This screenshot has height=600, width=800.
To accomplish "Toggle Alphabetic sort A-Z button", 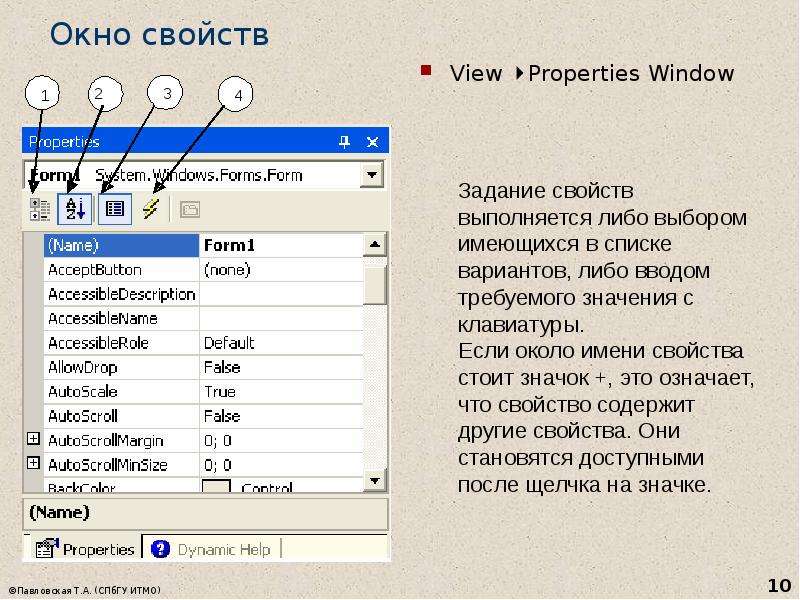I will click(74, 209).
